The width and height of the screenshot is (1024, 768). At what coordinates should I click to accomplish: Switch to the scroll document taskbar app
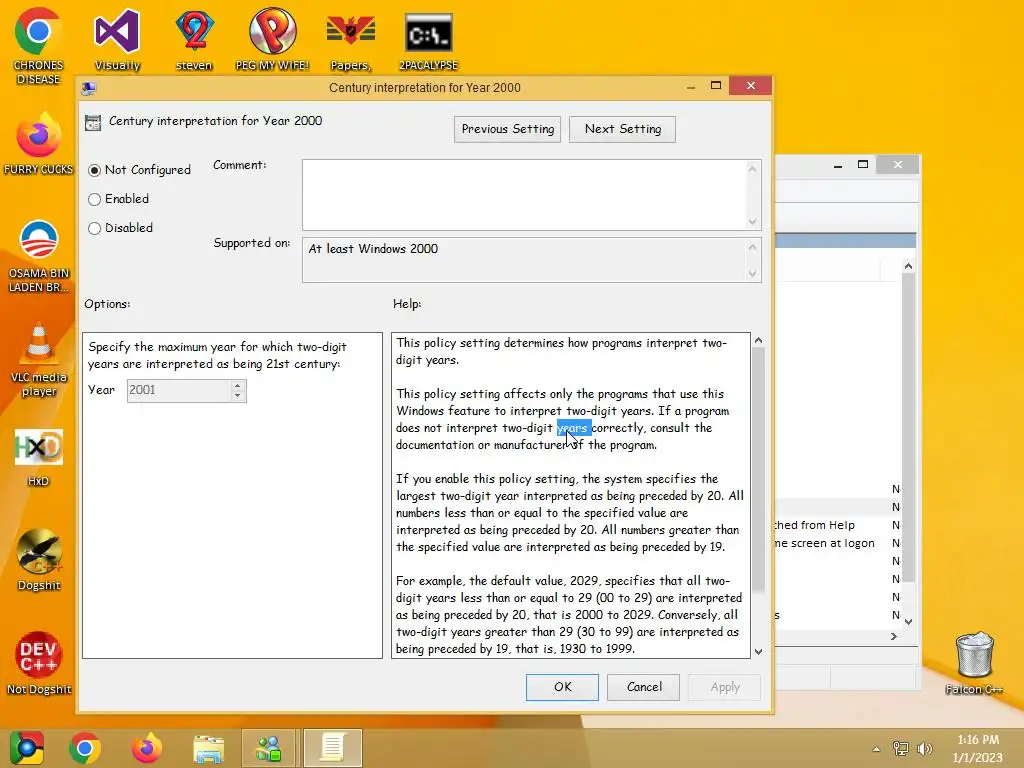pyautogui.click(x=332, y=748)
